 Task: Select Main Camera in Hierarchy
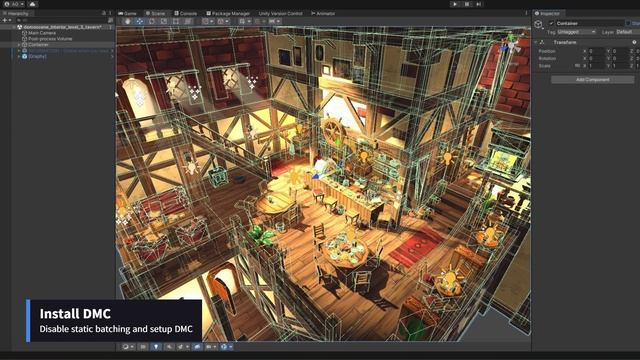[x=42, y=33]
